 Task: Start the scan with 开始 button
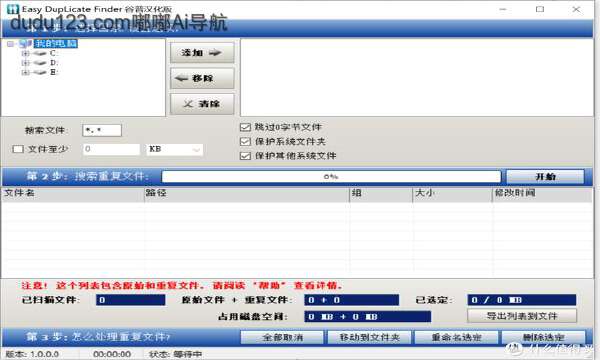point(546,177)
